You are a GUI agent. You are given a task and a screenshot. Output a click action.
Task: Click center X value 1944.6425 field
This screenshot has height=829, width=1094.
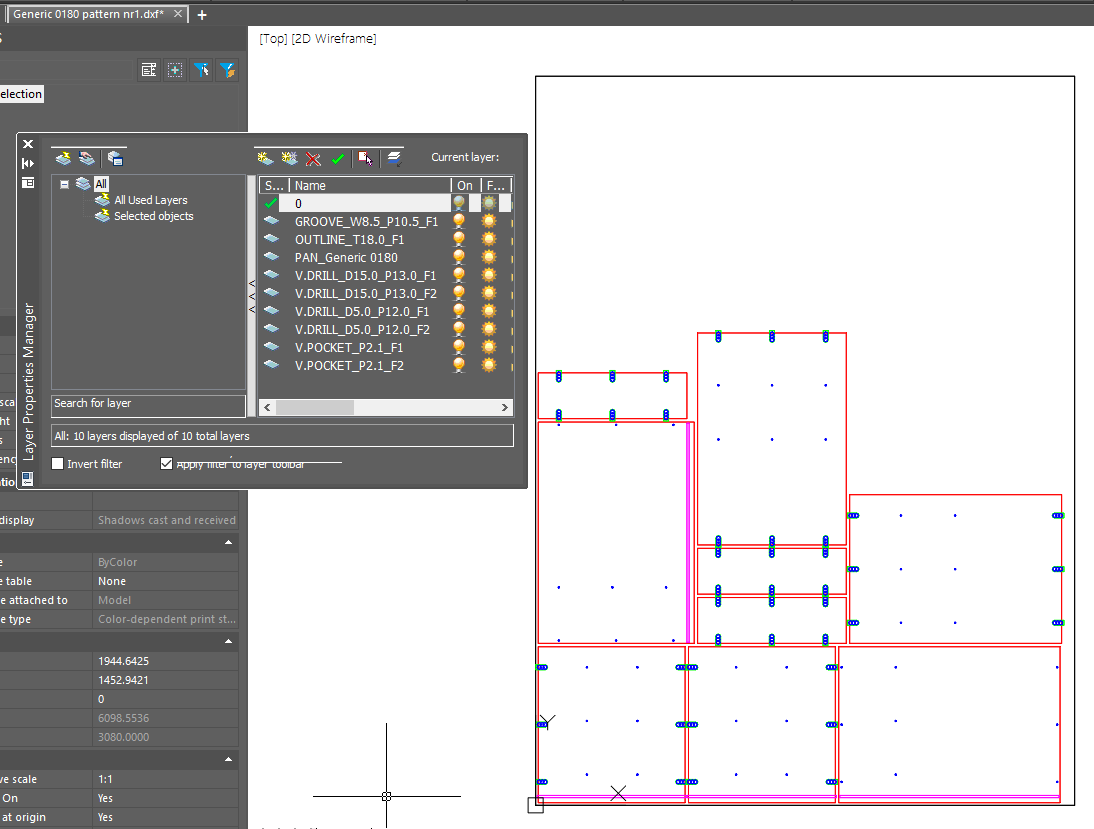[x=166, y=661]
